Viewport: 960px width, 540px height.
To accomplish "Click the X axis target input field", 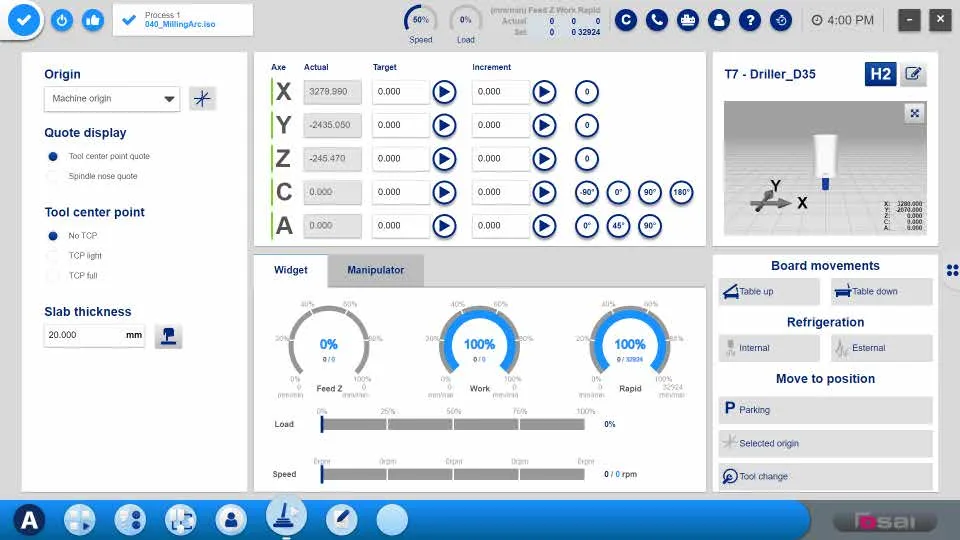I will coord(400,92).
